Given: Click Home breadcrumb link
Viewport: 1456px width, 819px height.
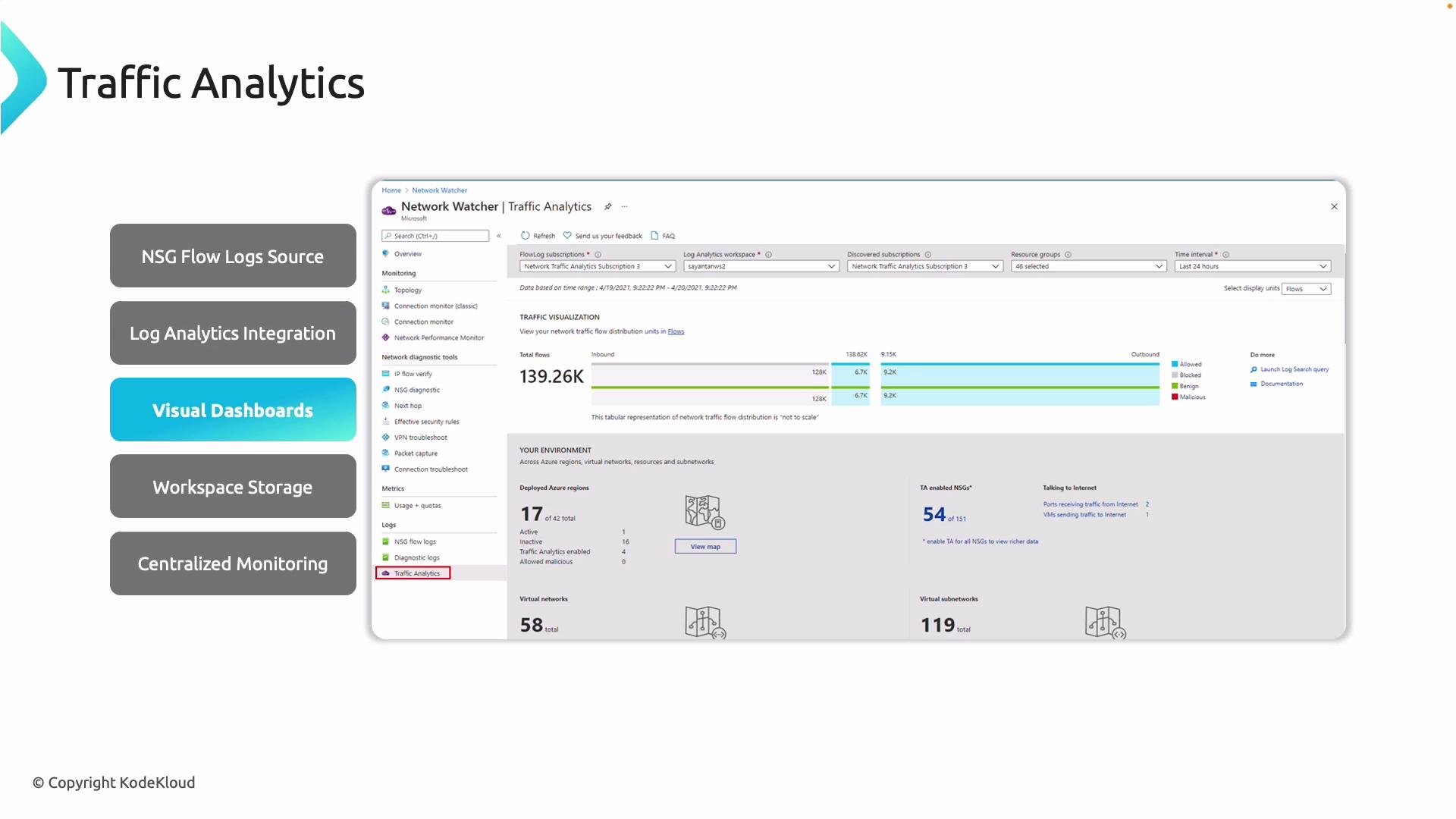Looking at the screenshot, I should pos(391,190).
